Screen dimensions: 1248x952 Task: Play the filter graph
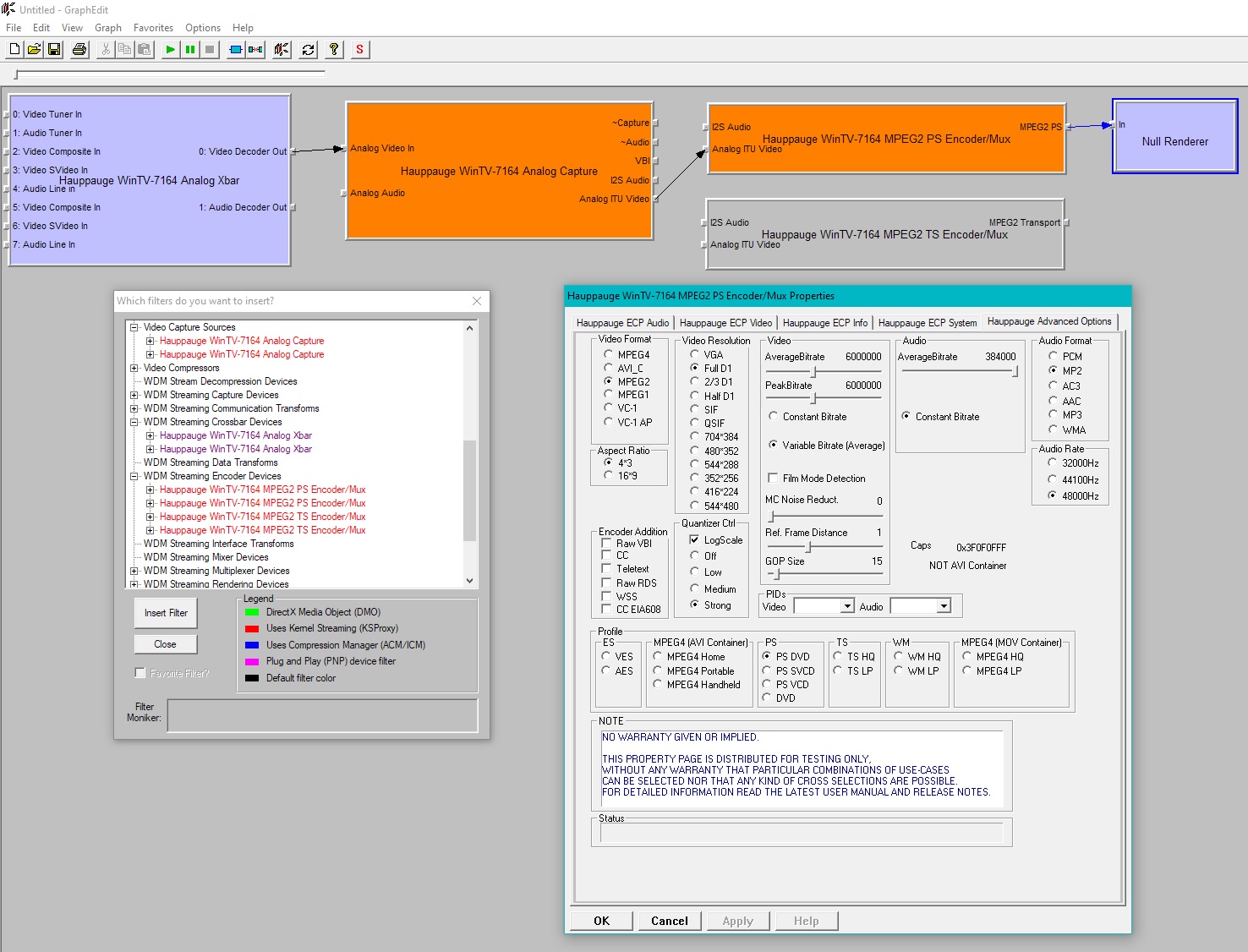(171, 50)
